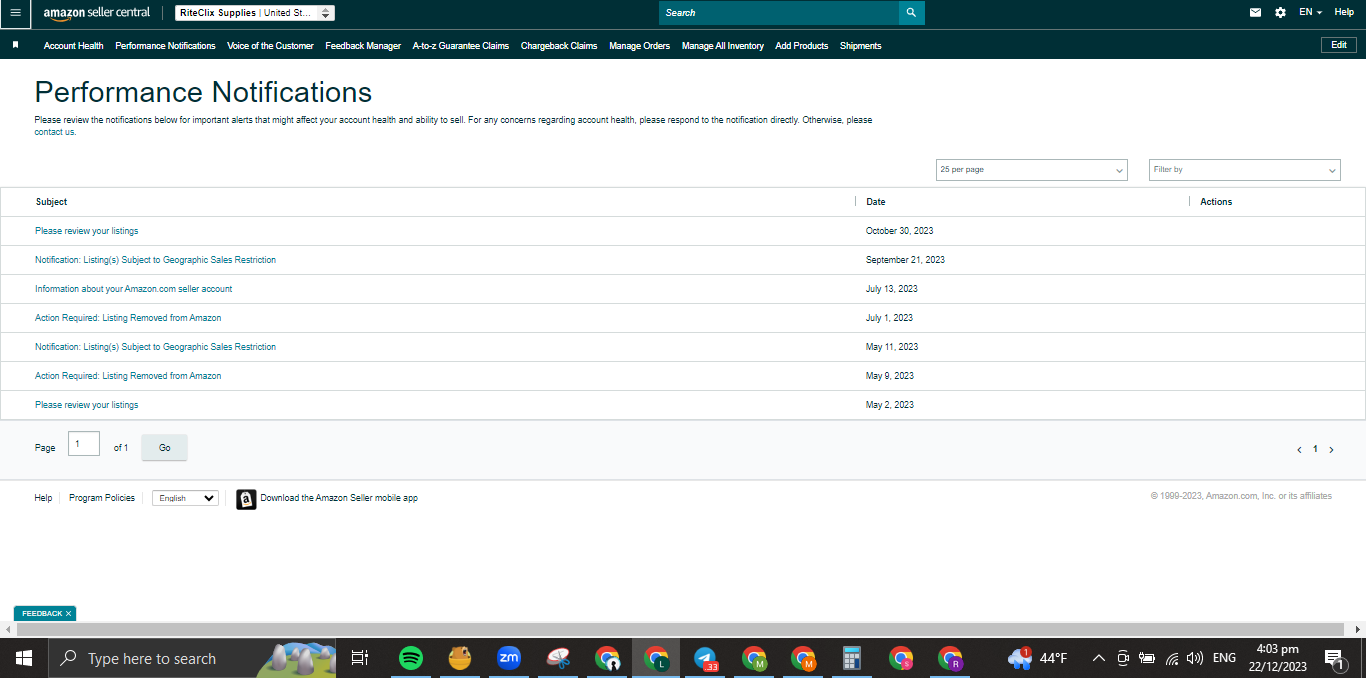1366x678 pixels.
Task: Go to the previous page arrow
Action: [1299, 450]
